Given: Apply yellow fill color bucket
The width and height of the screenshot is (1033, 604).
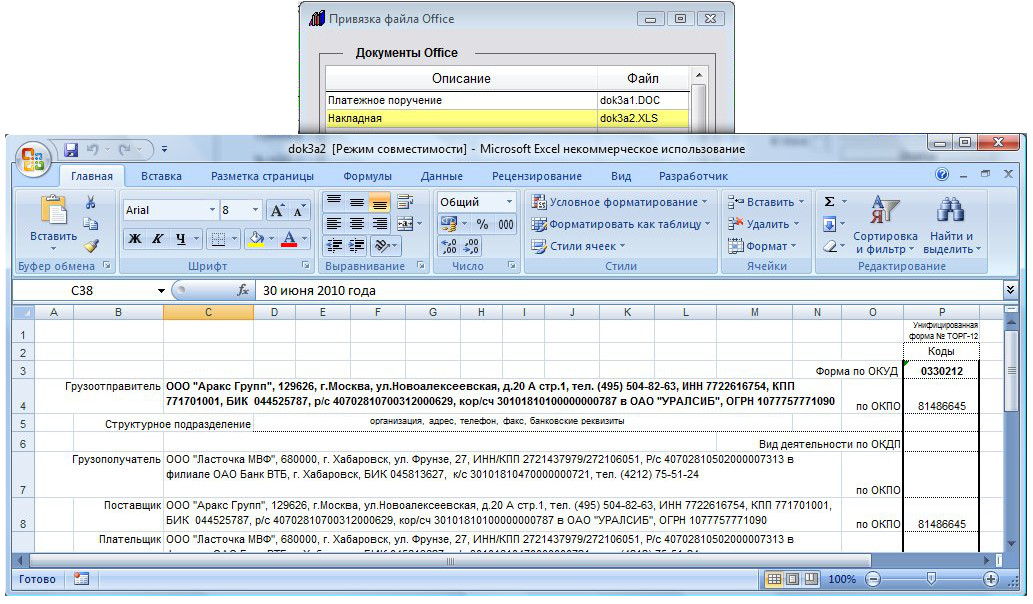Looking at the screenshot, I should point(256,238).
